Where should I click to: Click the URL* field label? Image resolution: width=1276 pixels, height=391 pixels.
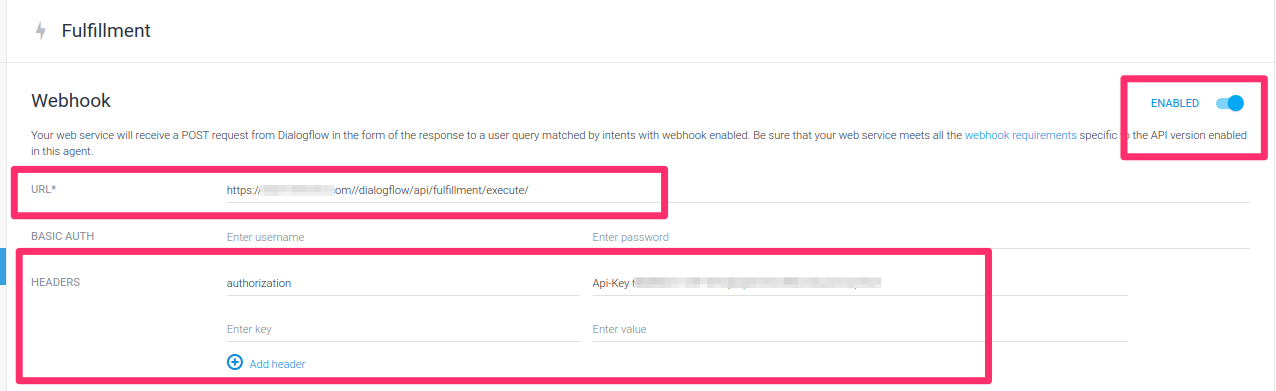(x=44, y=190)
